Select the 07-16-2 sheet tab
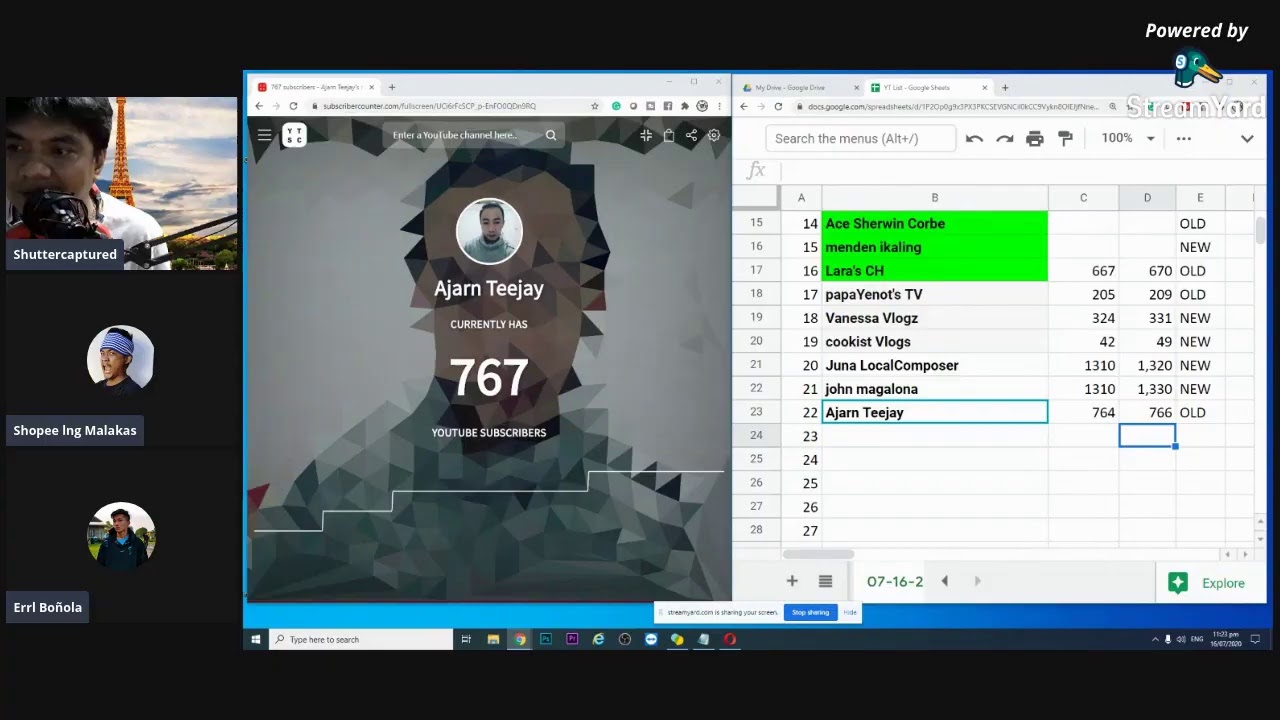 (895, 581)
